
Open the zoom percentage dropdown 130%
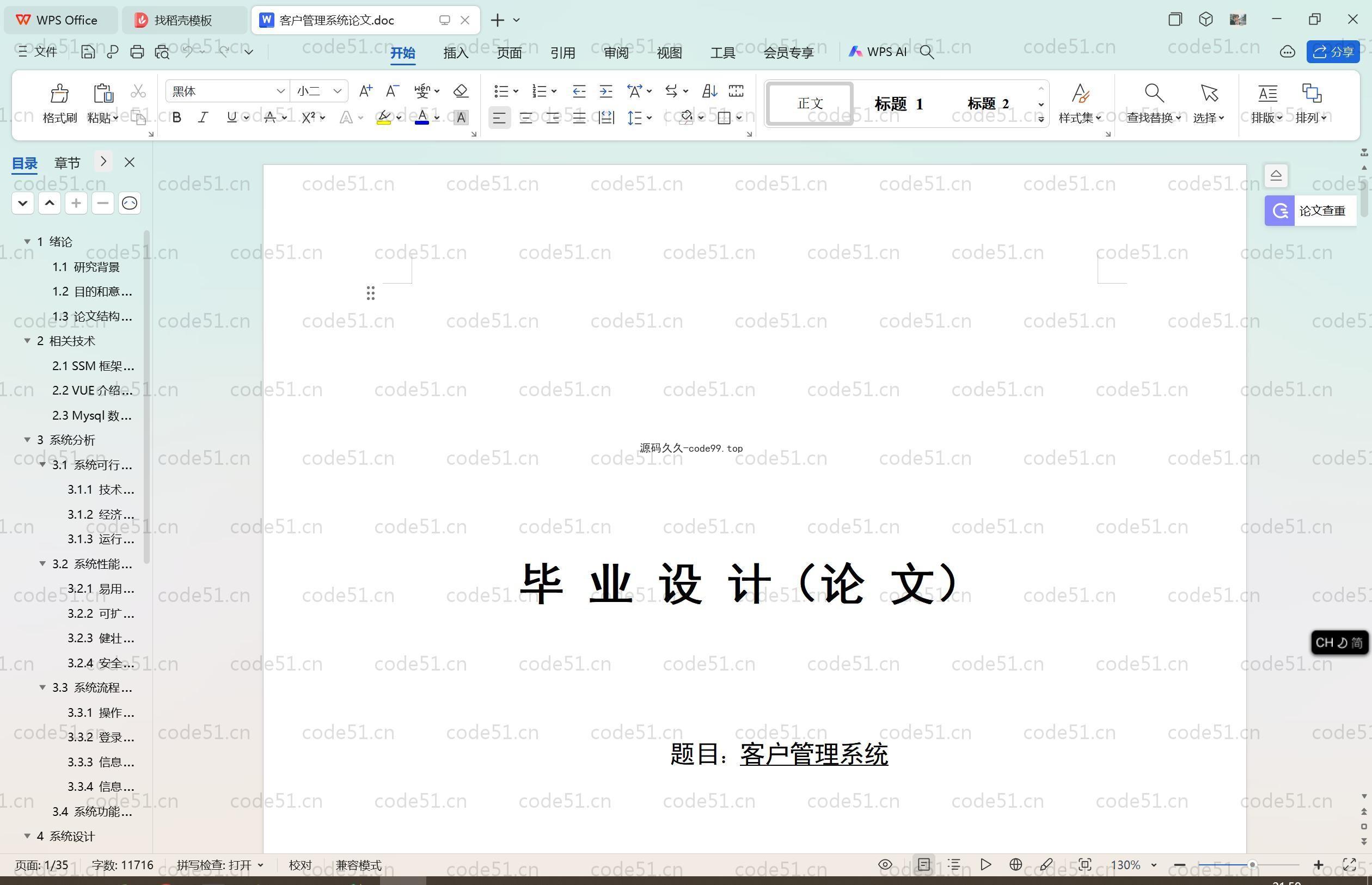(x=1154, y=865)
